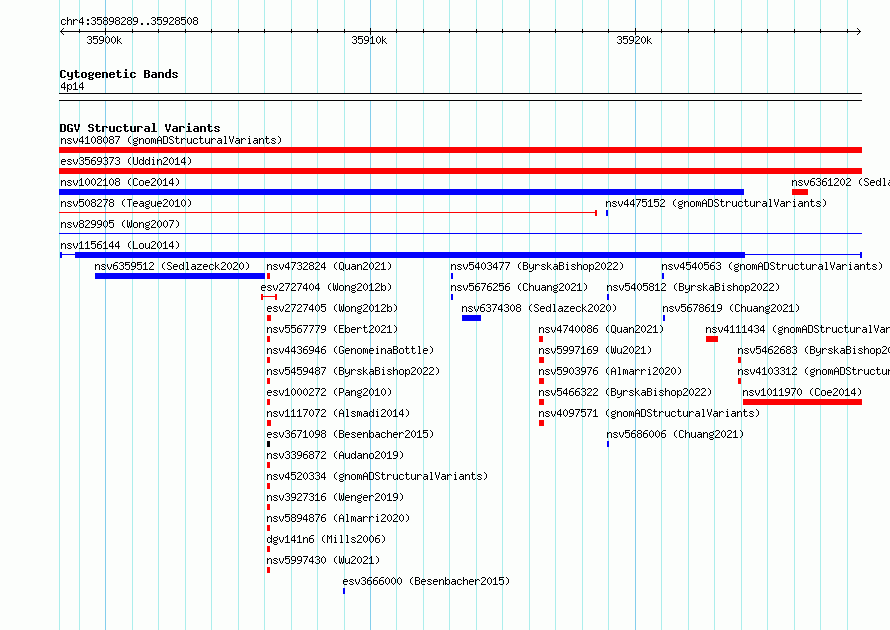890x630 pixels.
Task: Click the Cytogenetic Bands track title
Action: pos(119,74)
